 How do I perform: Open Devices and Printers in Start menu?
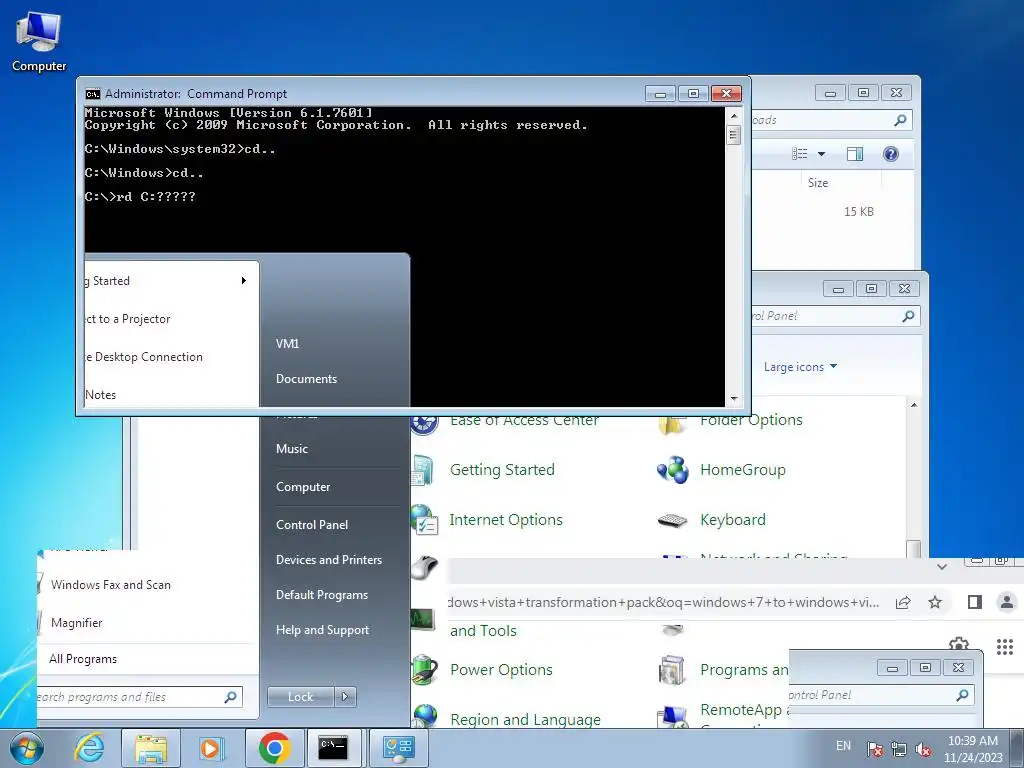click(x=329, y=560)
